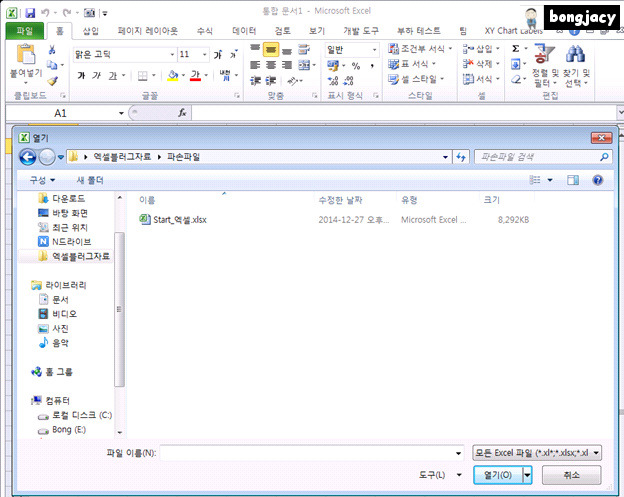Image resolution: width=624 pixels, height=497 pixels.
Task: Open the font name combo box
Action: click(x=125, y=54)
